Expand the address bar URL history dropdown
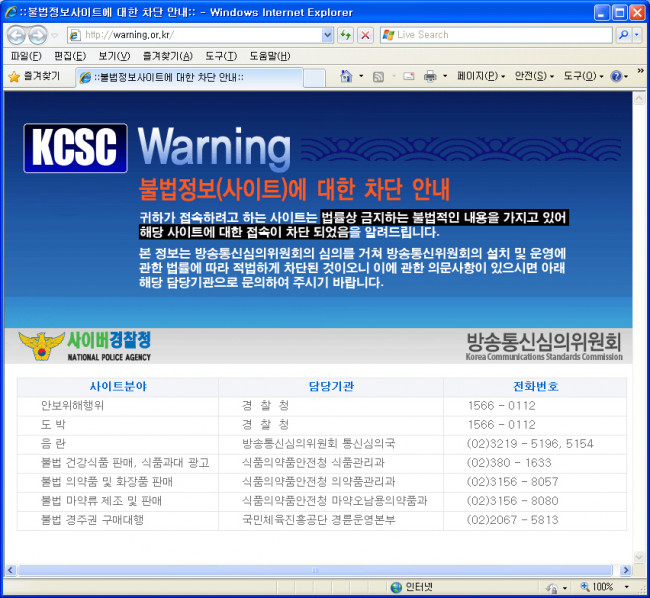Viewport: 650px width, 598px height. point(327,35)
